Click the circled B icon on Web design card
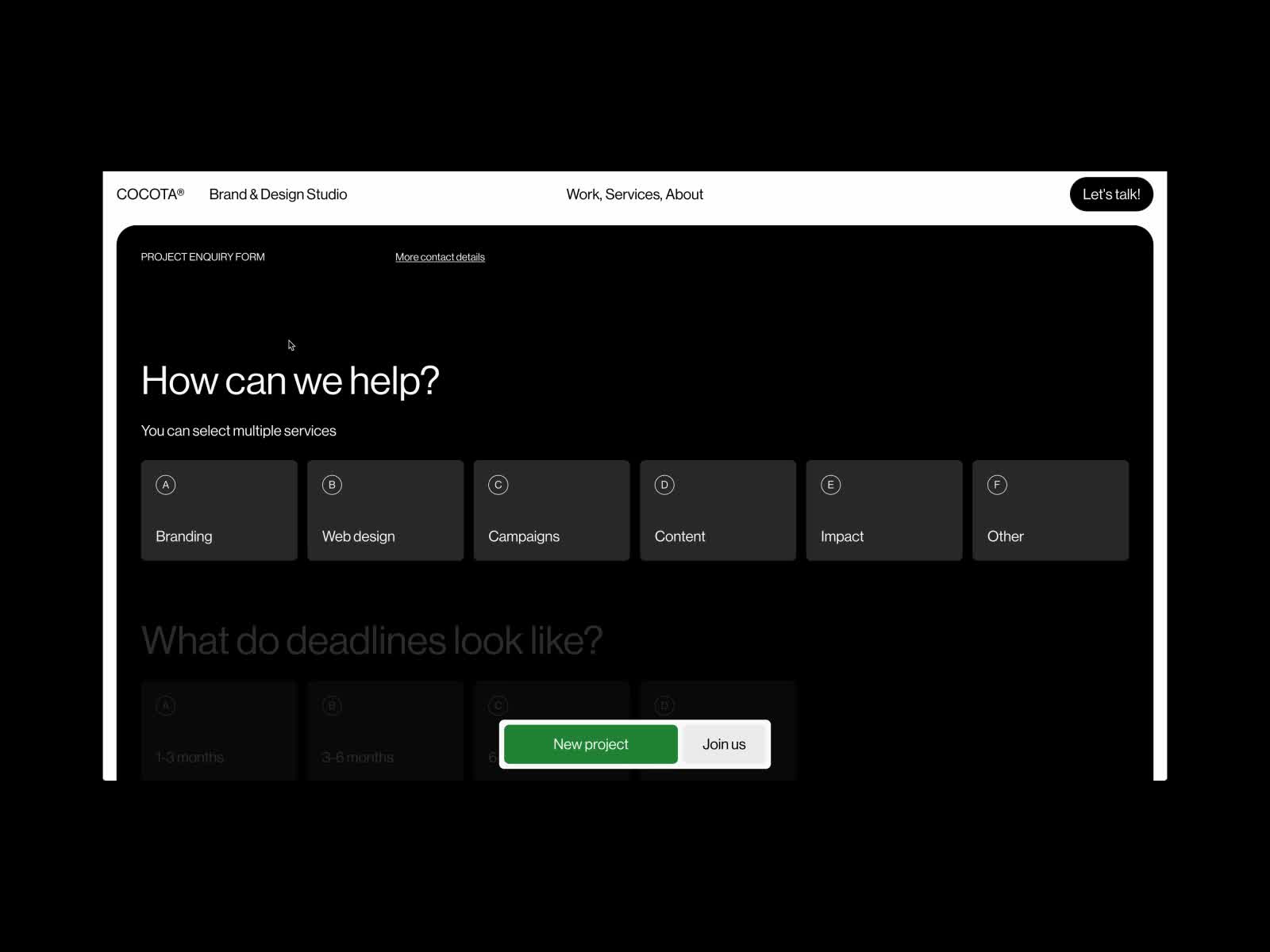Viewport: 1270px width, 952px height. point(331,485)
